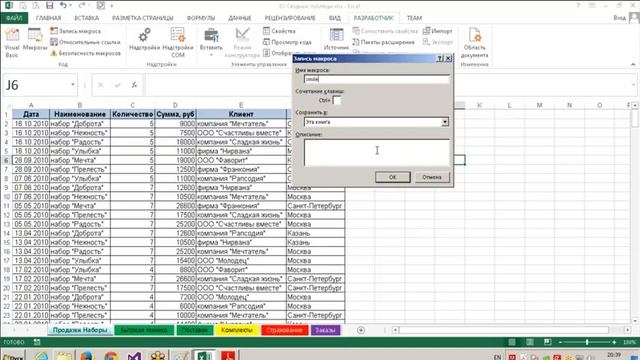Click zoom out minus button
Screen dimensions: 640x360
tap(560, 342)
